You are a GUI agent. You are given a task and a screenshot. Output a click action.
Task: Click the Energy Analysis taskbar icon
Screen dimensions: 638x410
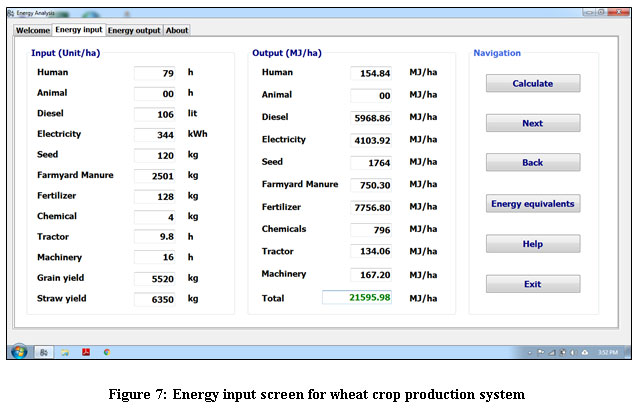(x=44, y=352)
